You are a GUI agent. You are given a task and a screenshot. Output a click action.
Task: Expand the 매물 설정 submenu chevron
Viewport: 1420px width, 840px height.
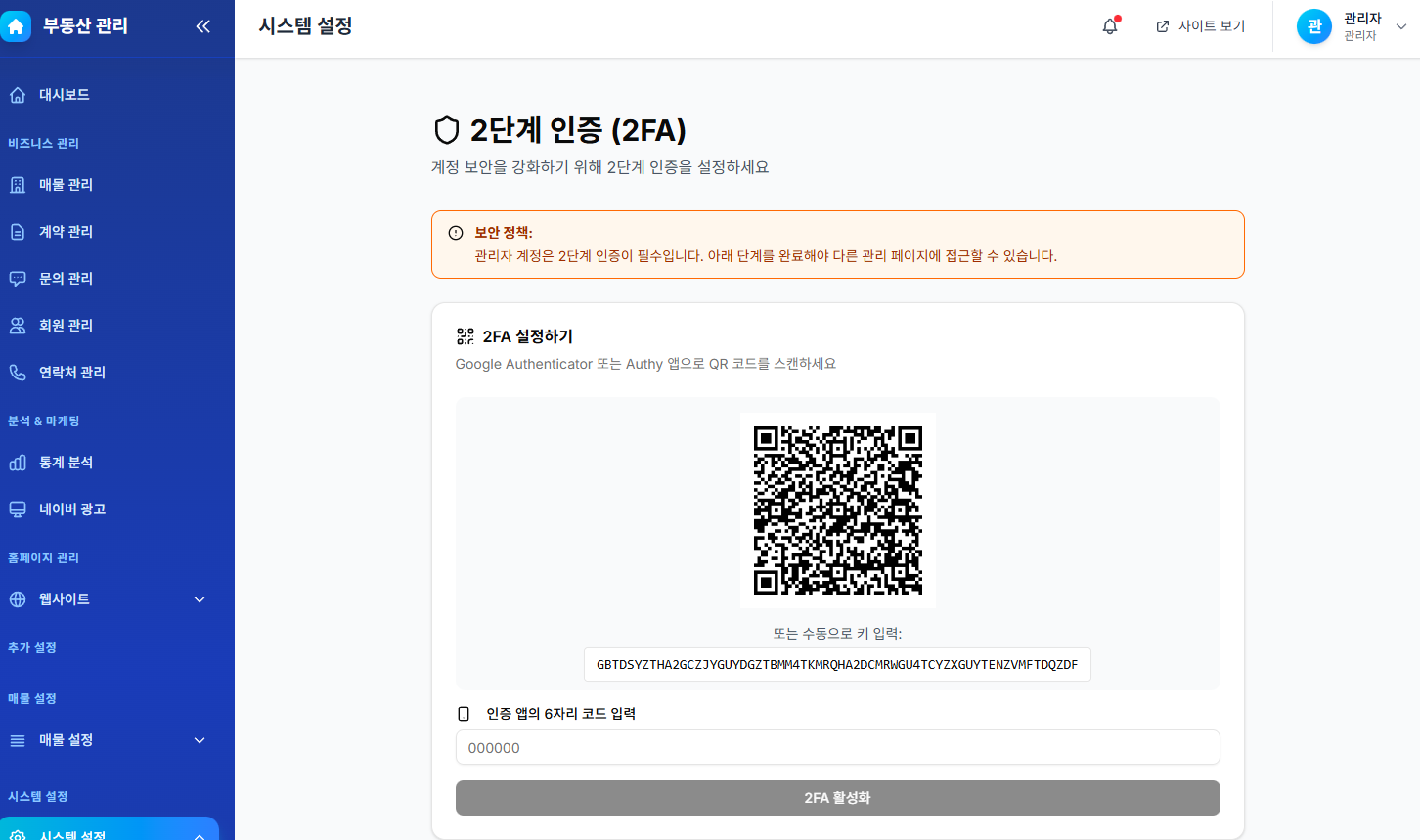pyautogui.click(x=200, y=740)
